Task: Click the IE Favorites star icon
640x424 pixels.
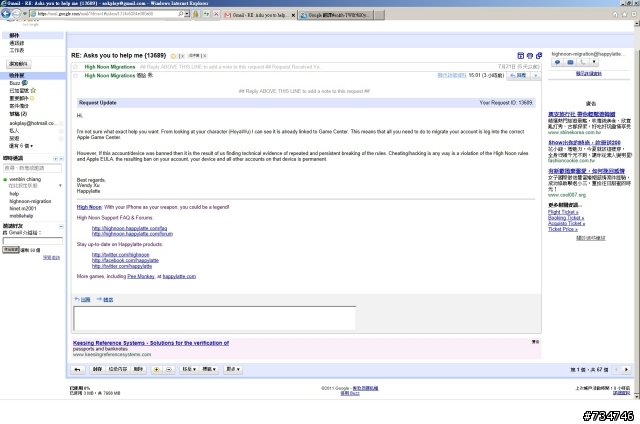Action: (624, 14)
